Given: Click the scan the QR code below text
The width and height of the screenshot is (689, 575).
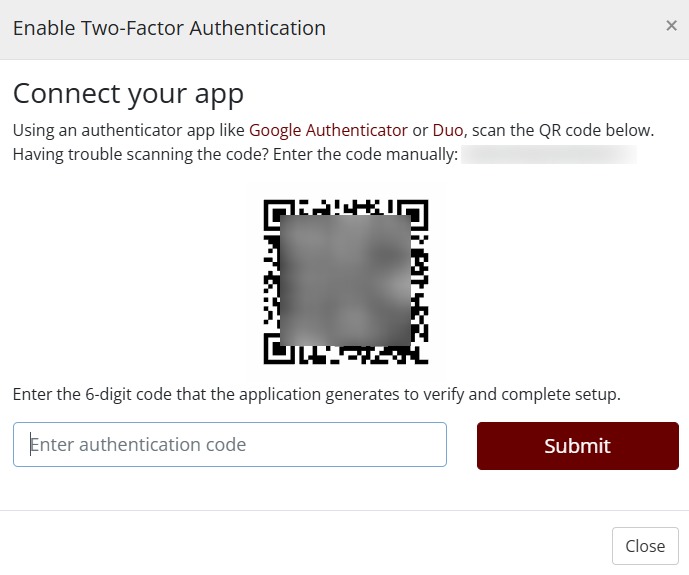Looking at the screenshot, I should point(563,130).
